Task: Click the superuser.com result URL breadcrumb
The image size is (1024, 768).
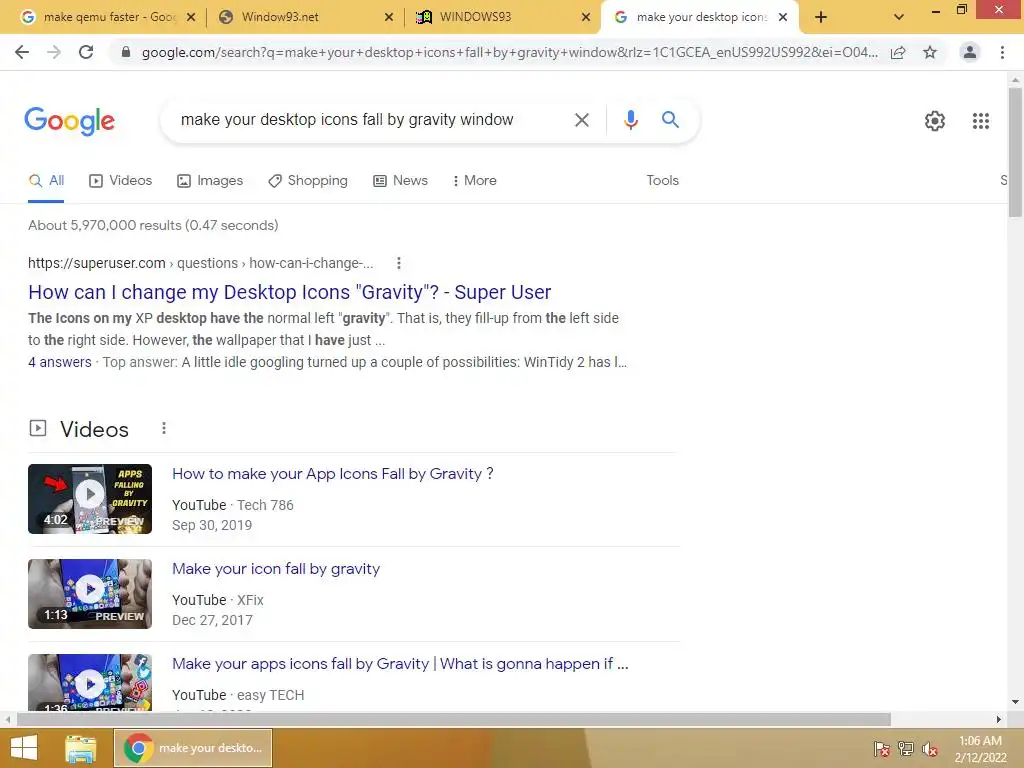Action: [x=200, y=263]
